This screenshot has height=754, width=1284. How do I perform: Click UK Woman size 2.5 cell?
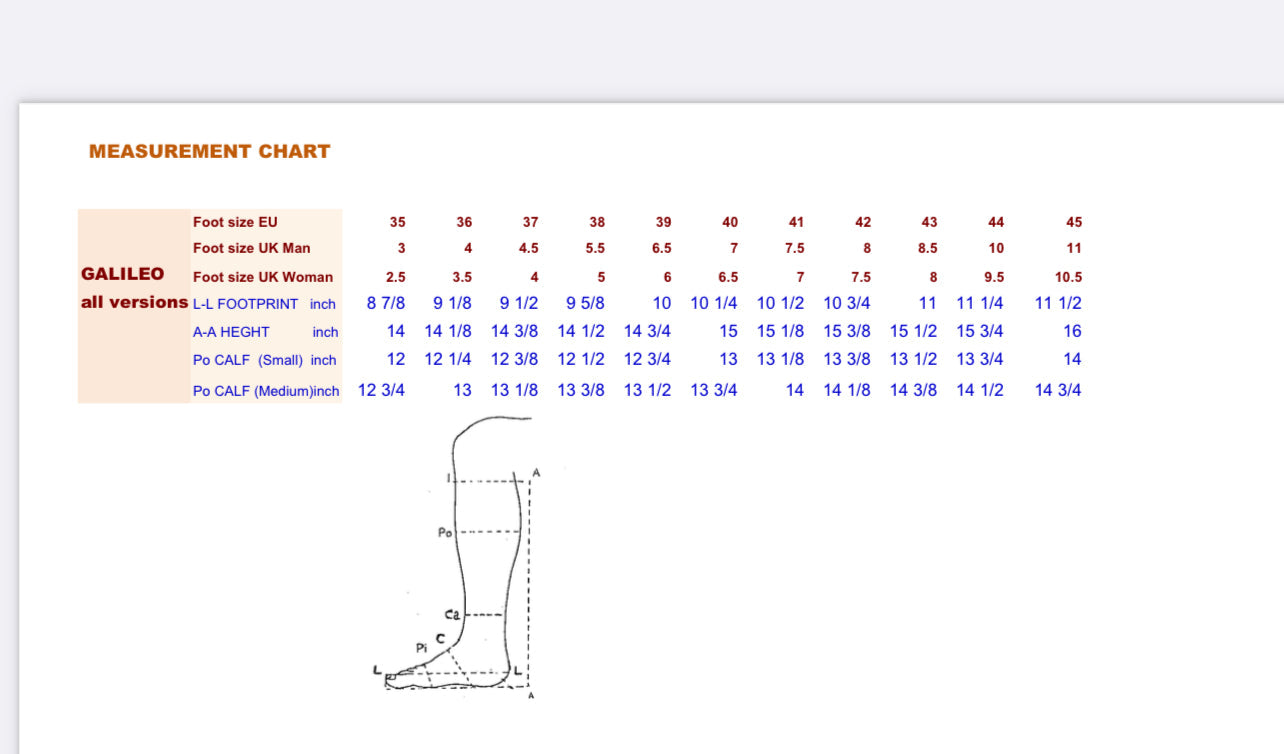pos(396,277)
